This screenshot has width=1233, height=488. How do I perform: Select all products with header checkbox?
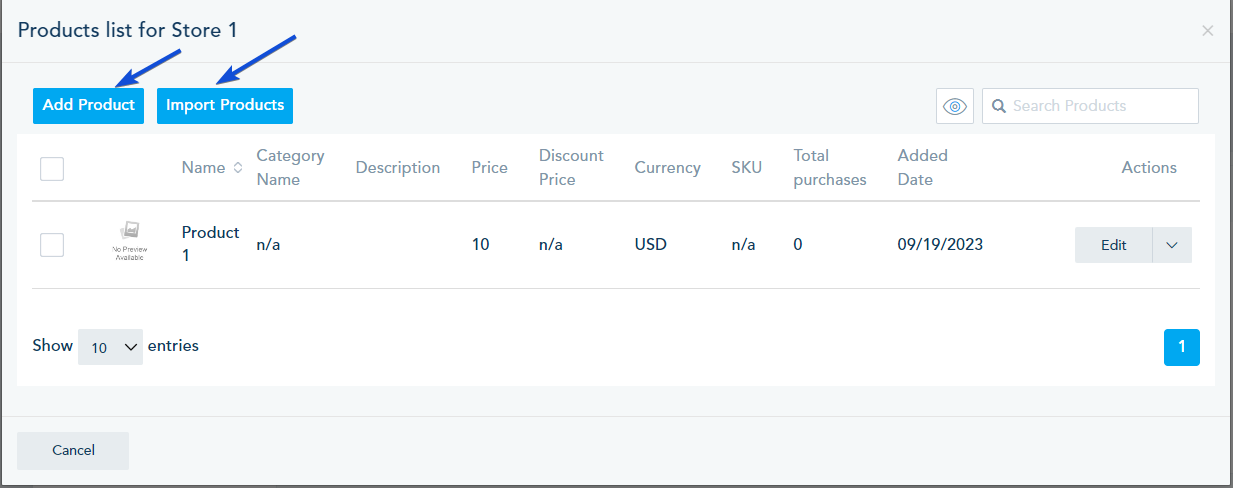52,168
